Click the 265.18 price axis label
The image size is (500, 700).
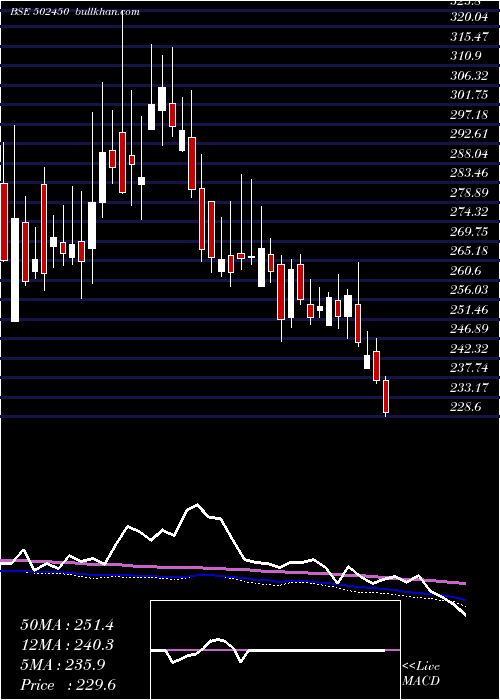469,251
